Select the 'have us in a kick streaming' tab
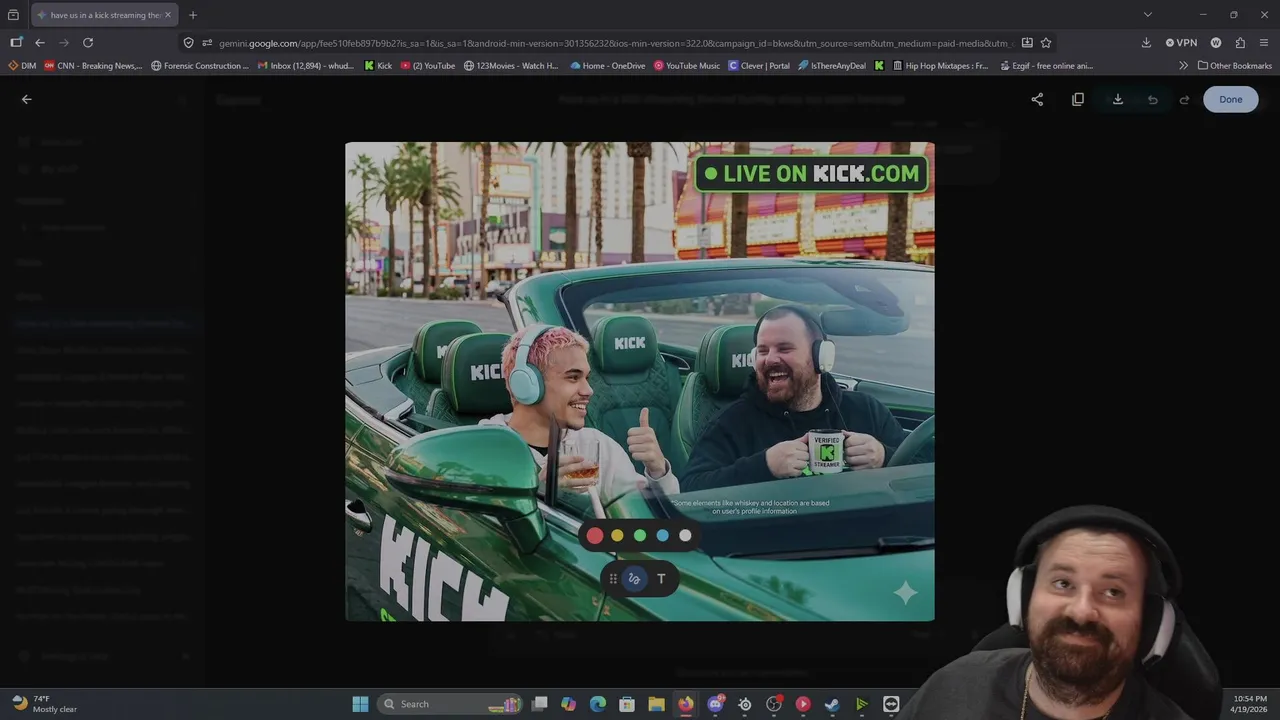Viewport: 1280px width, 720px height. pos(105,15)
